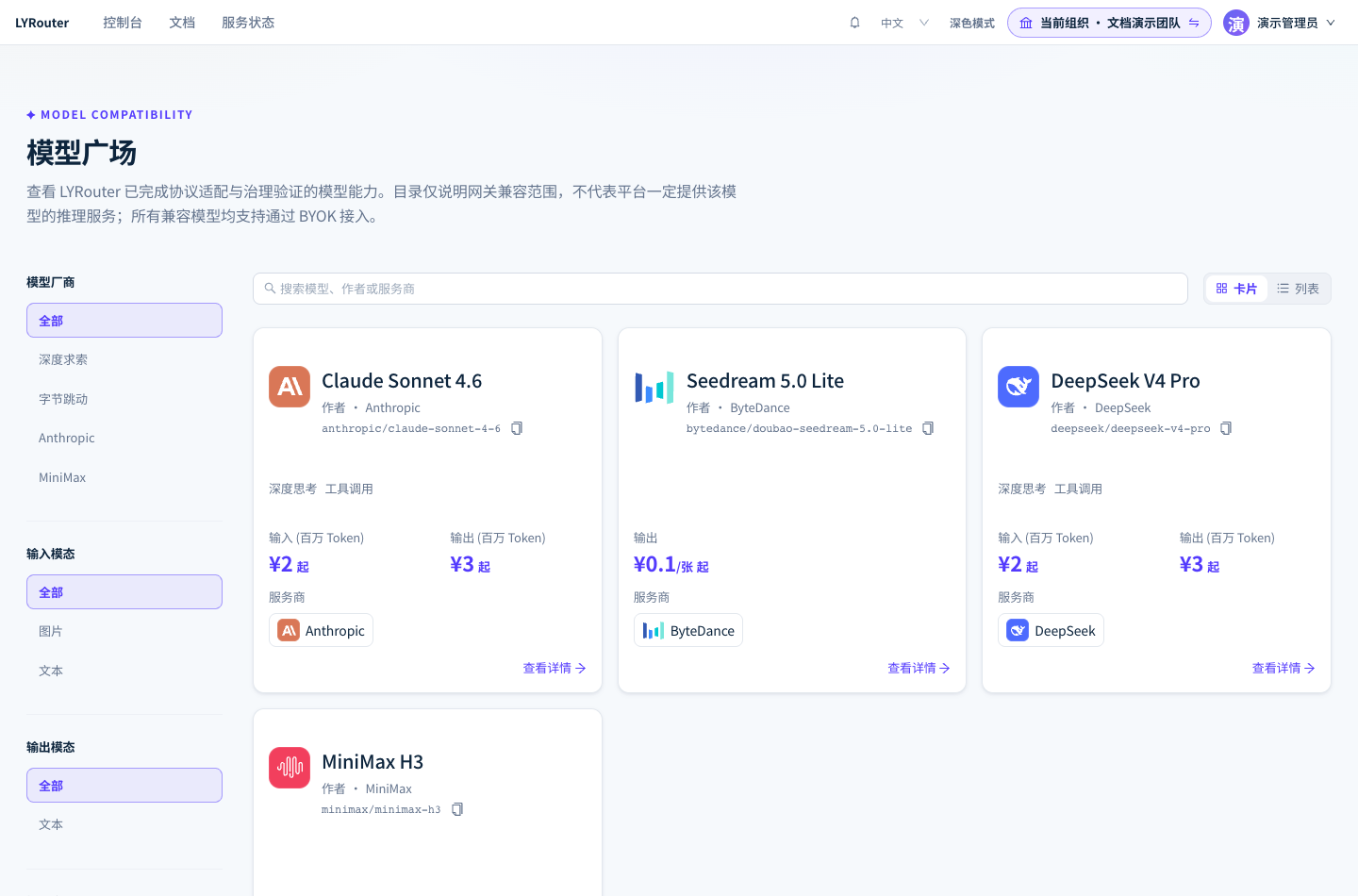Open 服务状态 in top navigation

click(x=248, y=23)
